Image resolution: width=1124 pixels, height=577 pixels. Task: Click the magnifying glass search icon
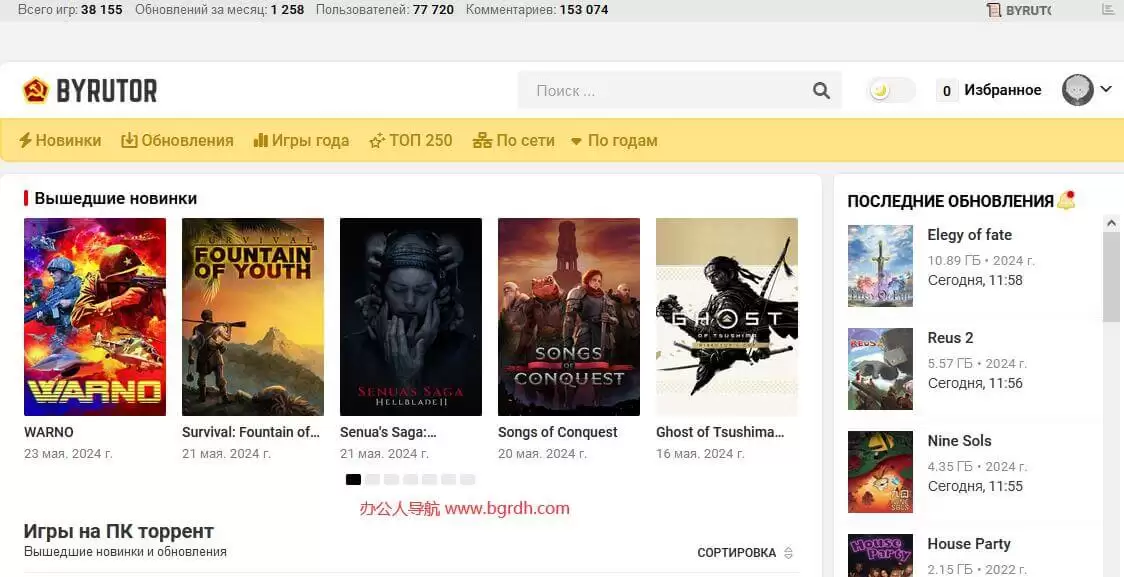[821, 90]
